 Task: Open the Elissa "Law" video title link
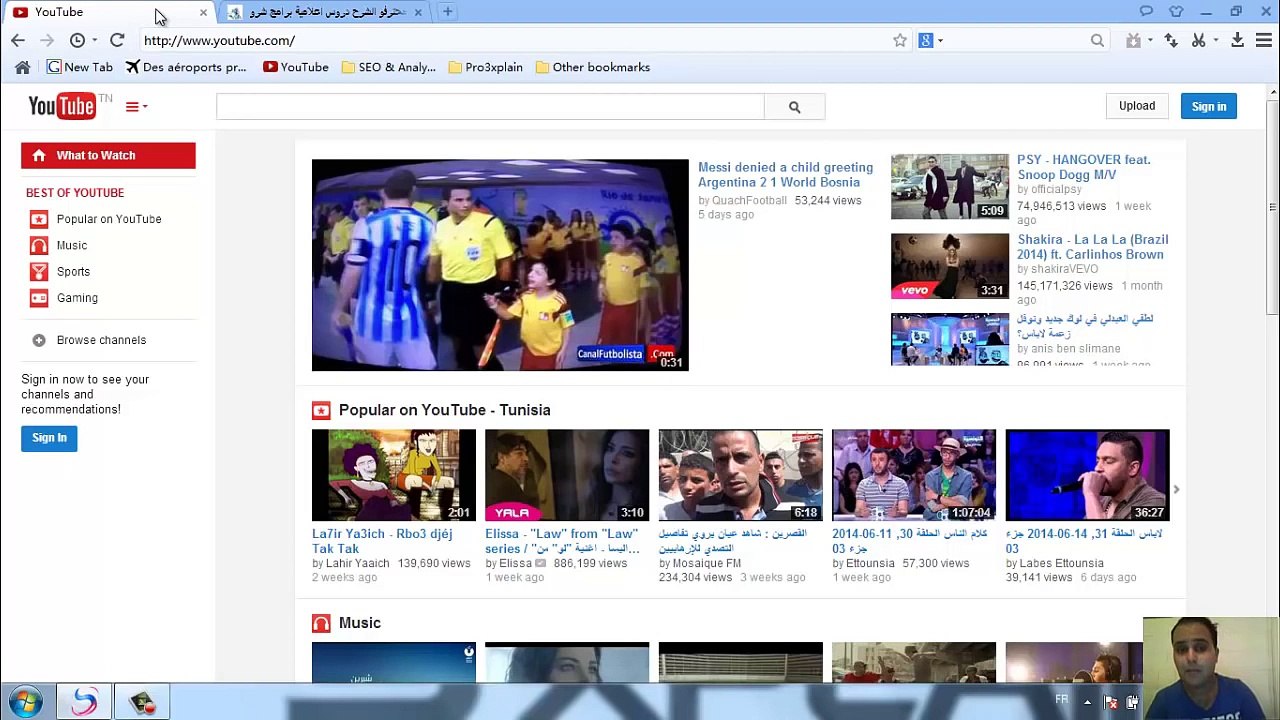pos(562,541)
